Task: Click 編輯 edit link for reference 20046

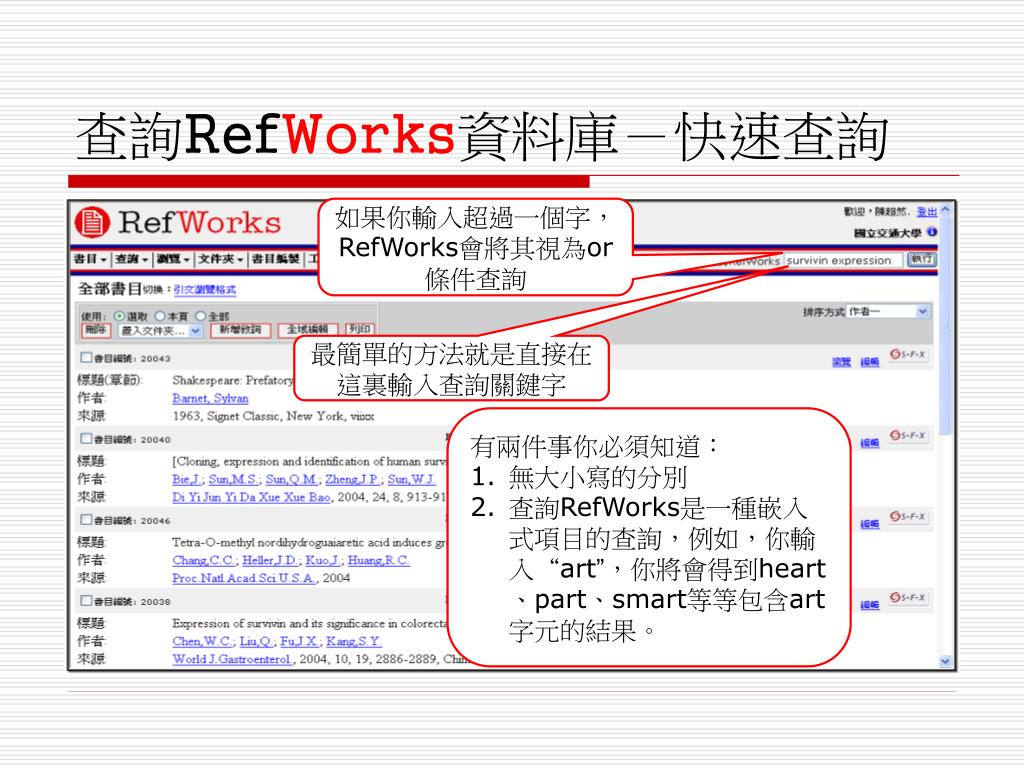Action: [869, 524]
